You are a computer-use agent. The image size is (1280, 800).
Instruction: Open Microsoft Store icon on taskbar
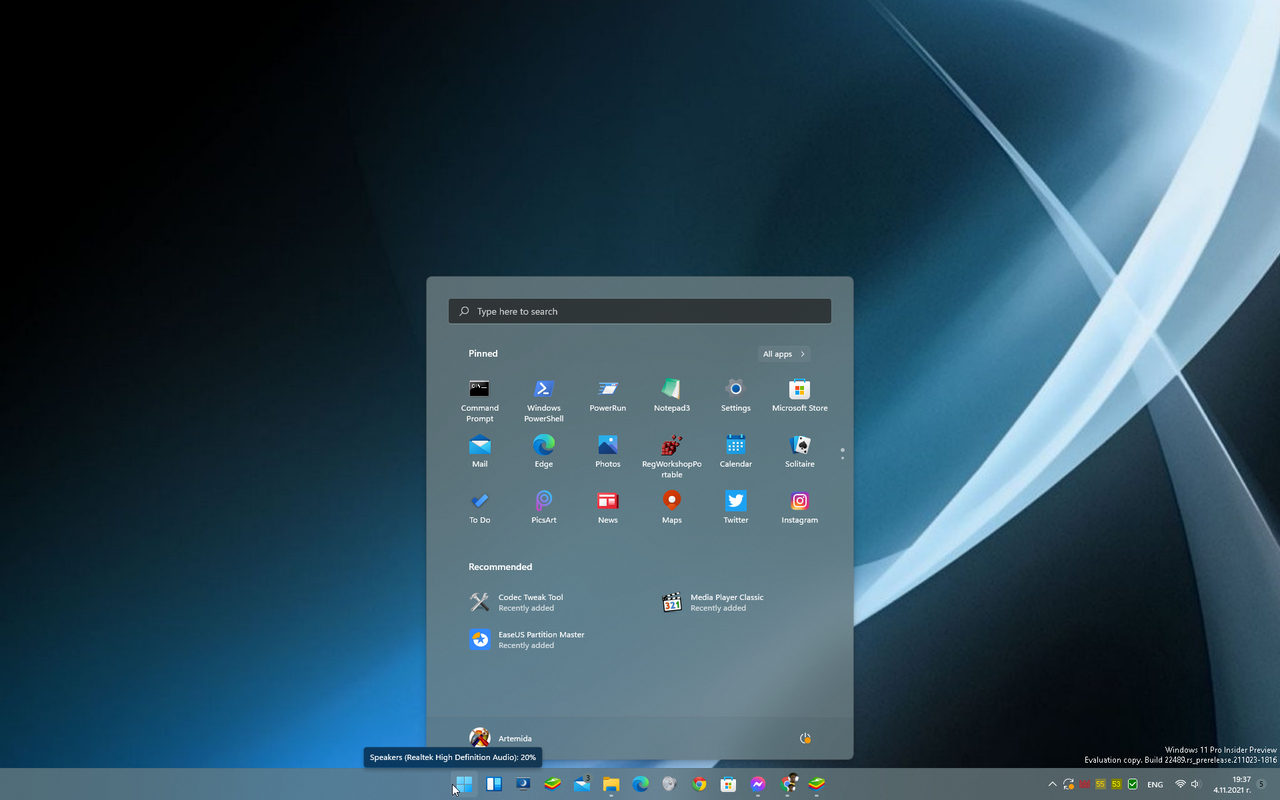[x=729, y=784]
